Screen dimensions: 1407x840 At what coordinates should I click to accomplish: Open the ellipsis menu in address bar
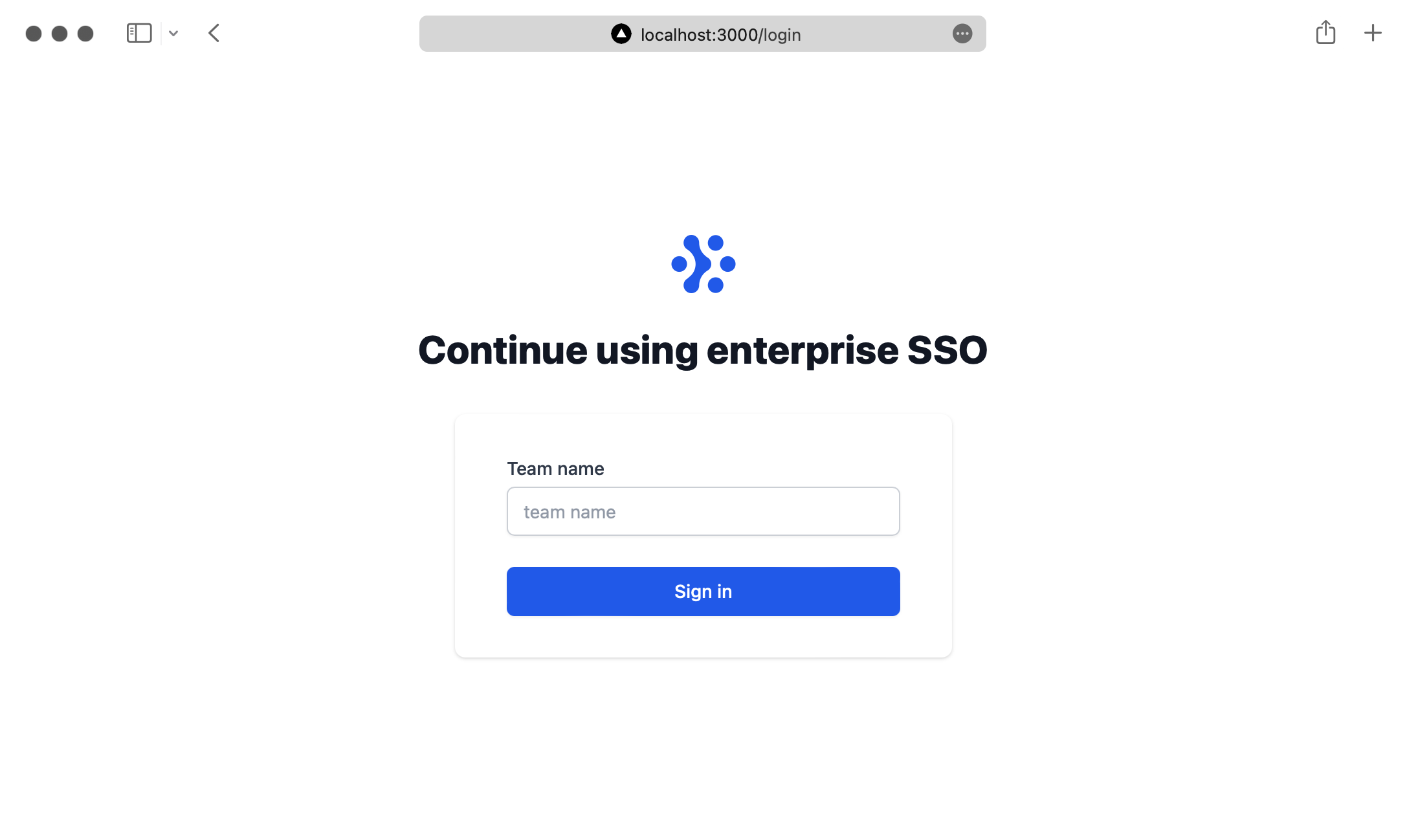point(962,34)
